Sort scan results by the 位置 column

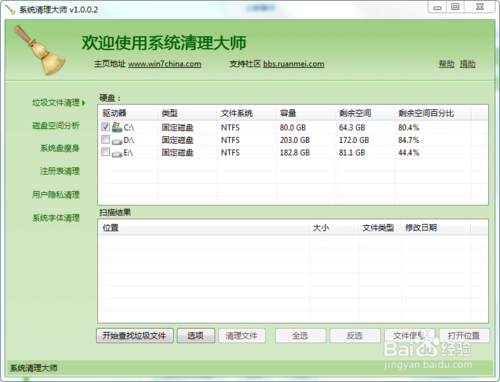204,228
